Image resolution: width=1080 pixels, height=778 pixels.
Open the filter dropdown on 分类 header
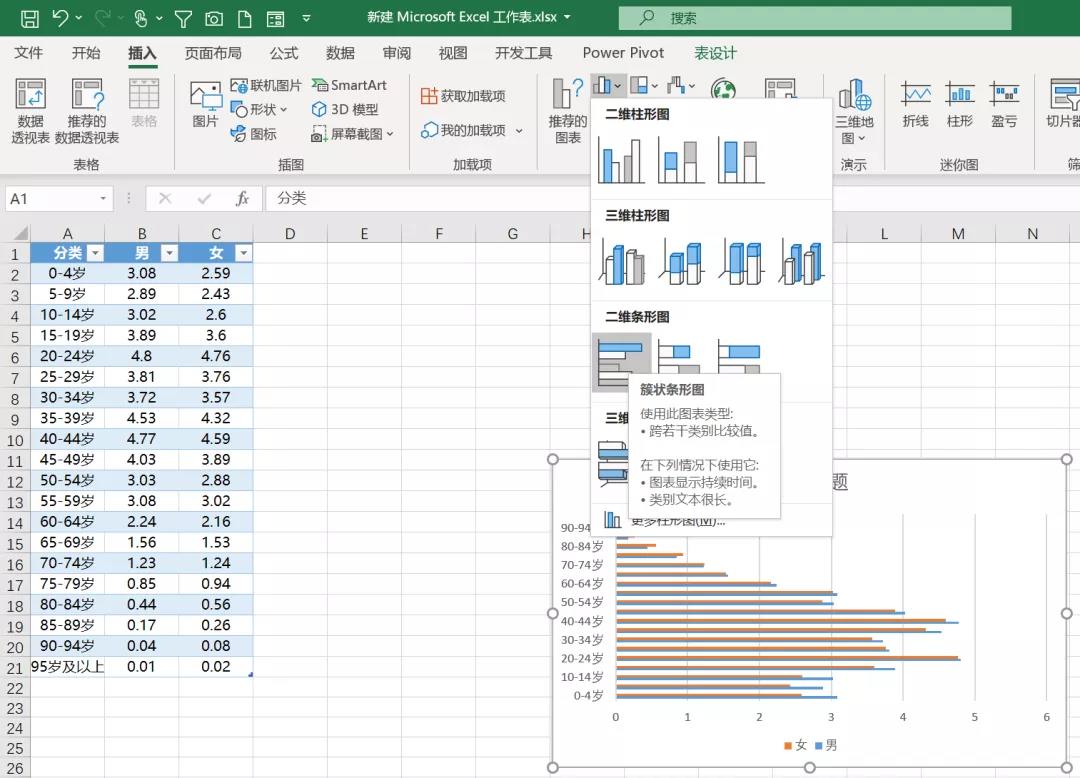click(95, 253)
